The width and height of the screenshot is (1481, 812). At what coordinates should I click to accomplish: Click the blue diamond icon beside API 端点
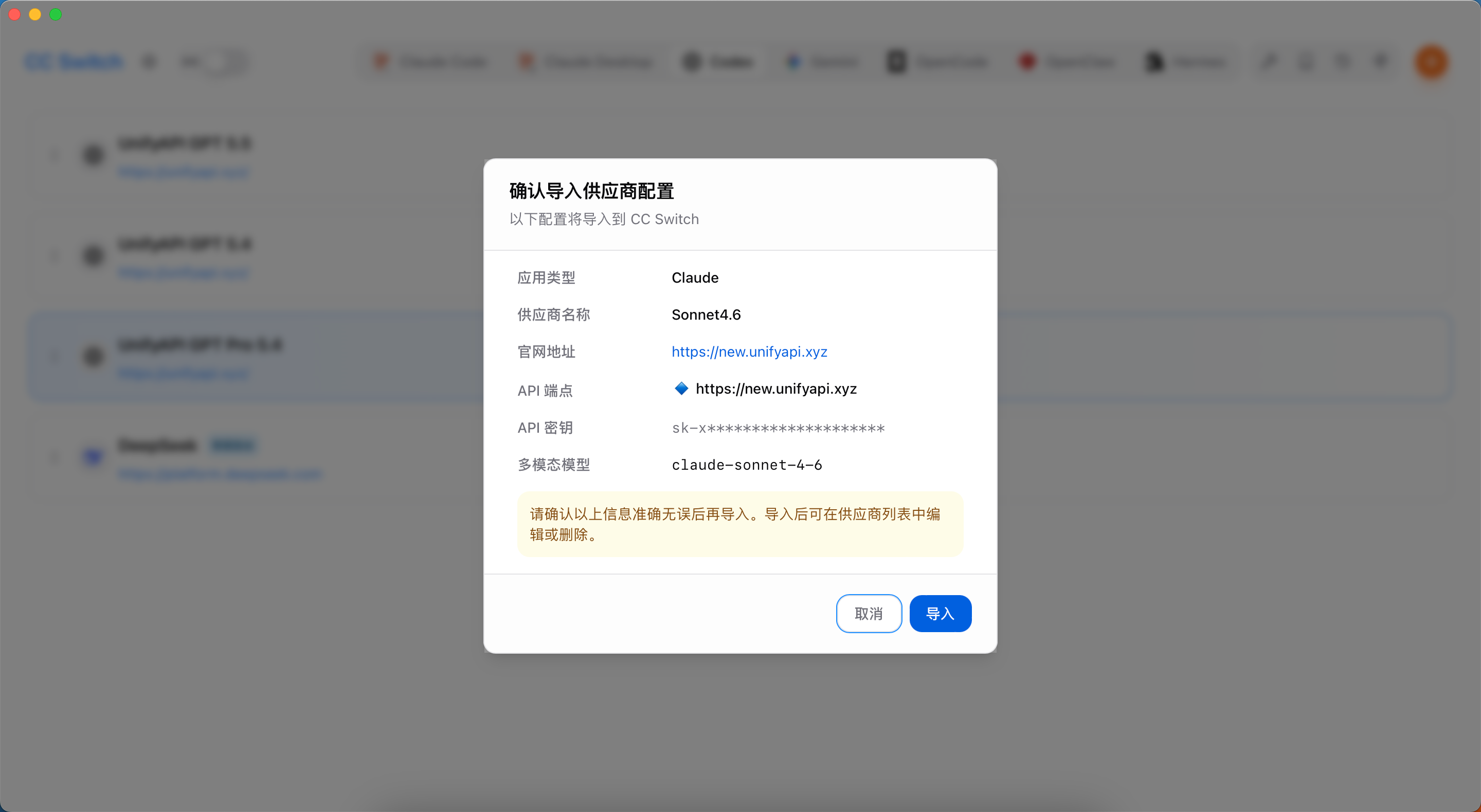click(x=681, y=389)
